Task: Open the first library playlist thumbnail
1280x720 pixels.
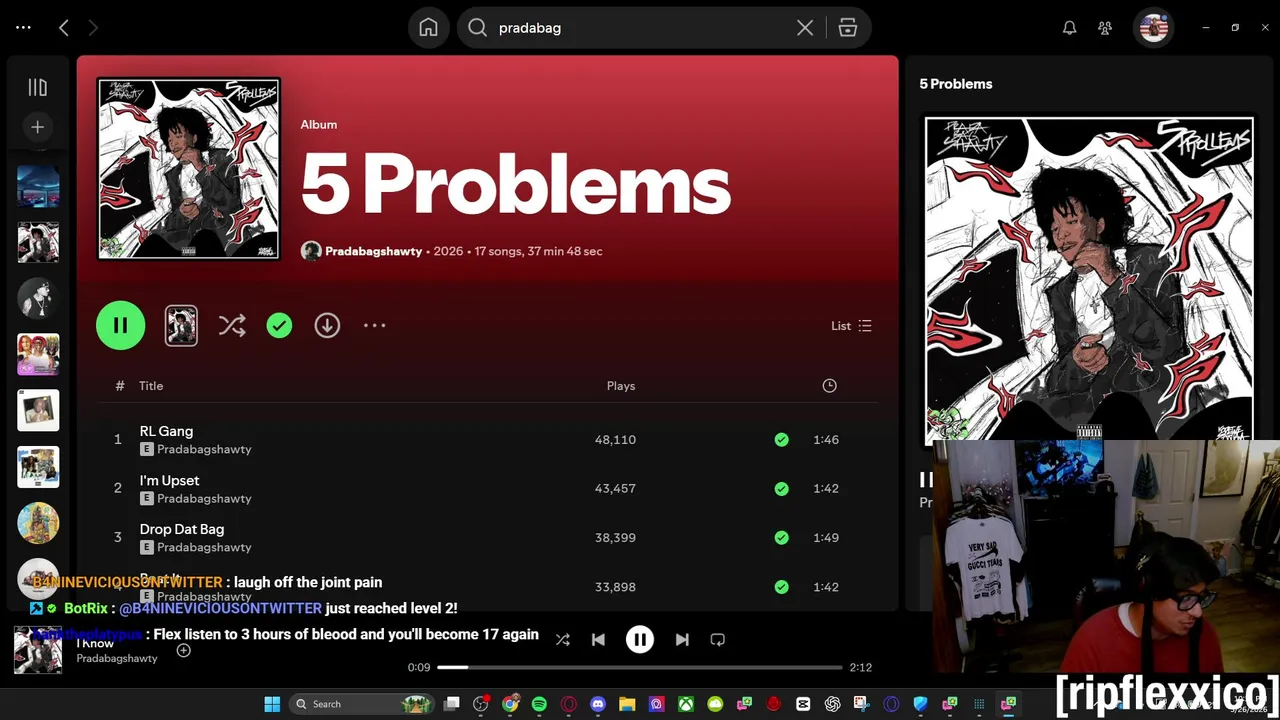Action: tap(38, 187)
